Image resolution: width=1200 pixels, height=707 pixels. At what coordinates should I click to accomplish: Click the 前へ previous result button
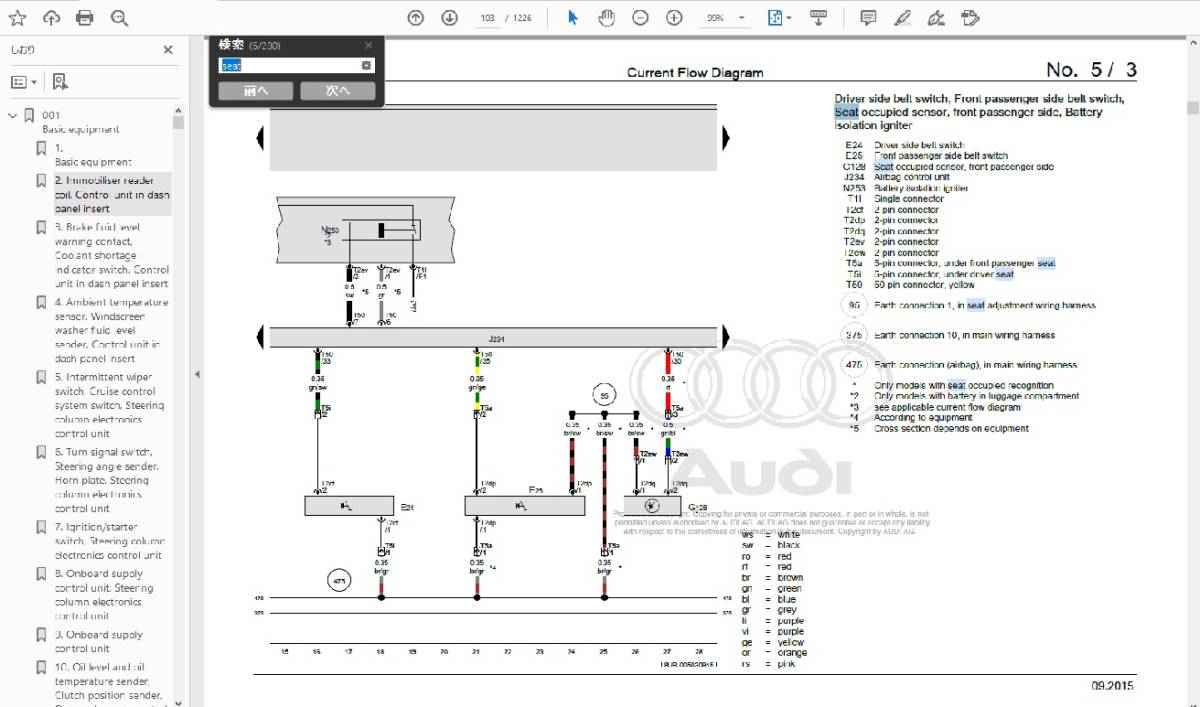(256, 91)
